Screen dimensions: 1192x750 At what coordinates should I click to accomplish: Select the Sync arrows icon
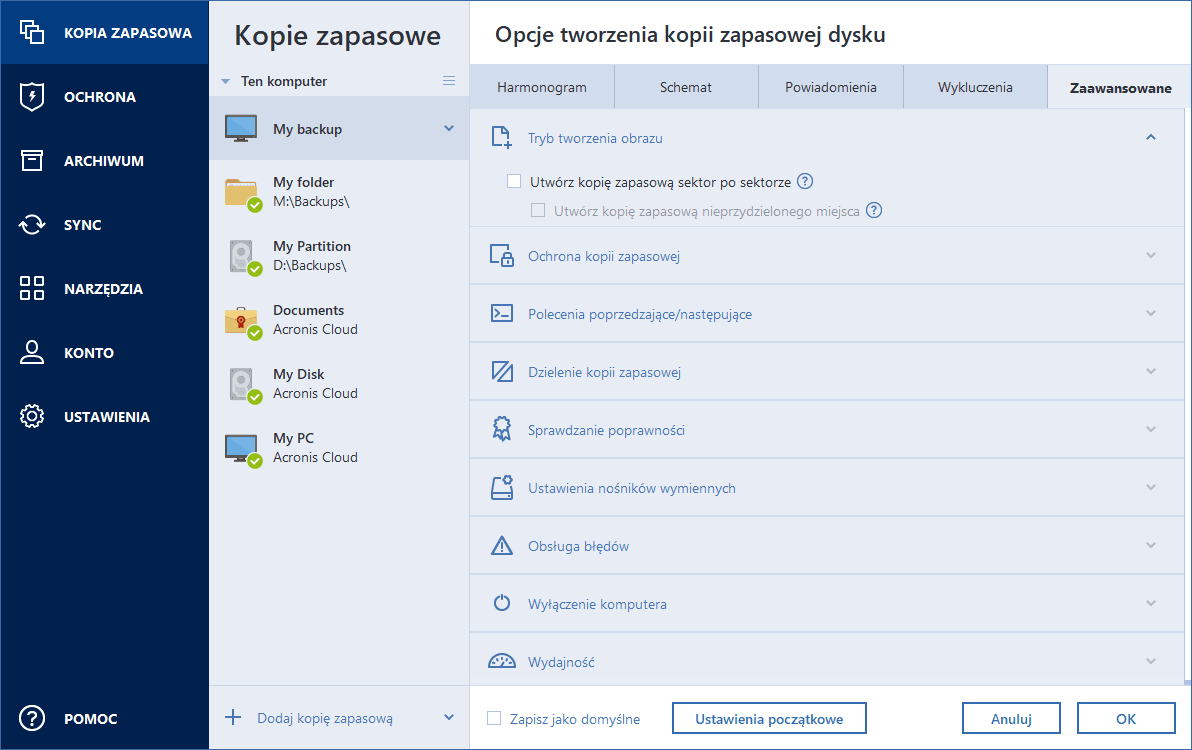click(32, 225)
